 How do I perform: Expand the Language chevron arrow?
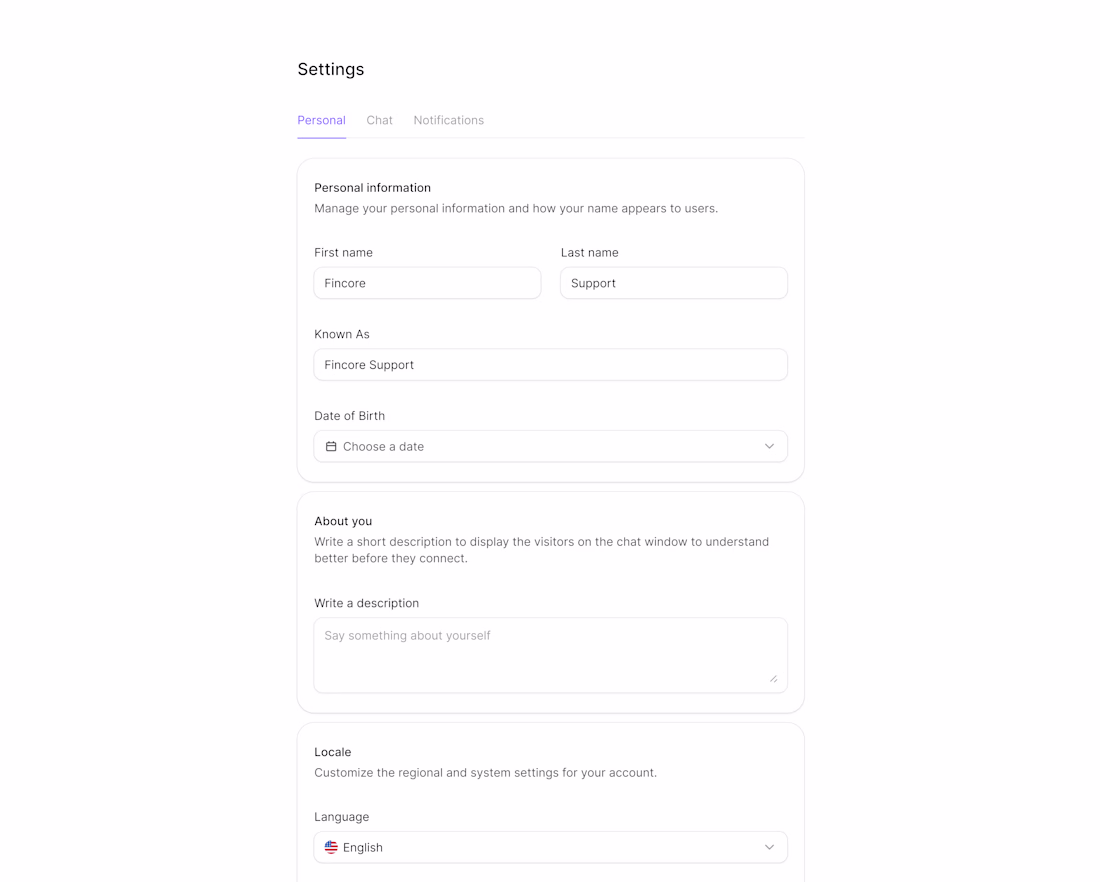click(x=769, y=847)
